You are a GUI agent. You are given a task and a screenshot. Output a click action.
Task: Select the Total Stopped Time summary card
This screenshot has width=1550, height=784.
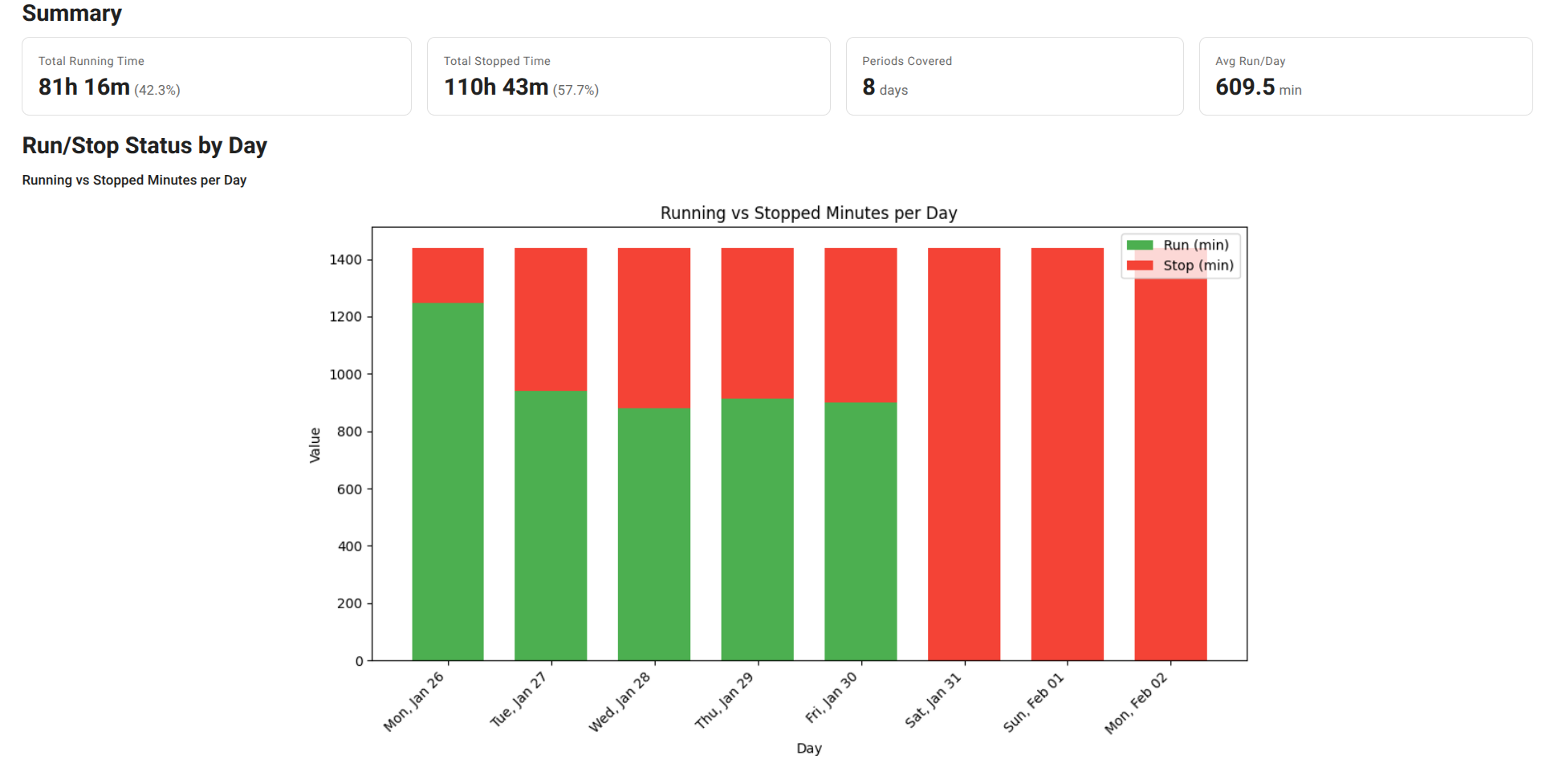pyautogui.click(x=628, y=76)
